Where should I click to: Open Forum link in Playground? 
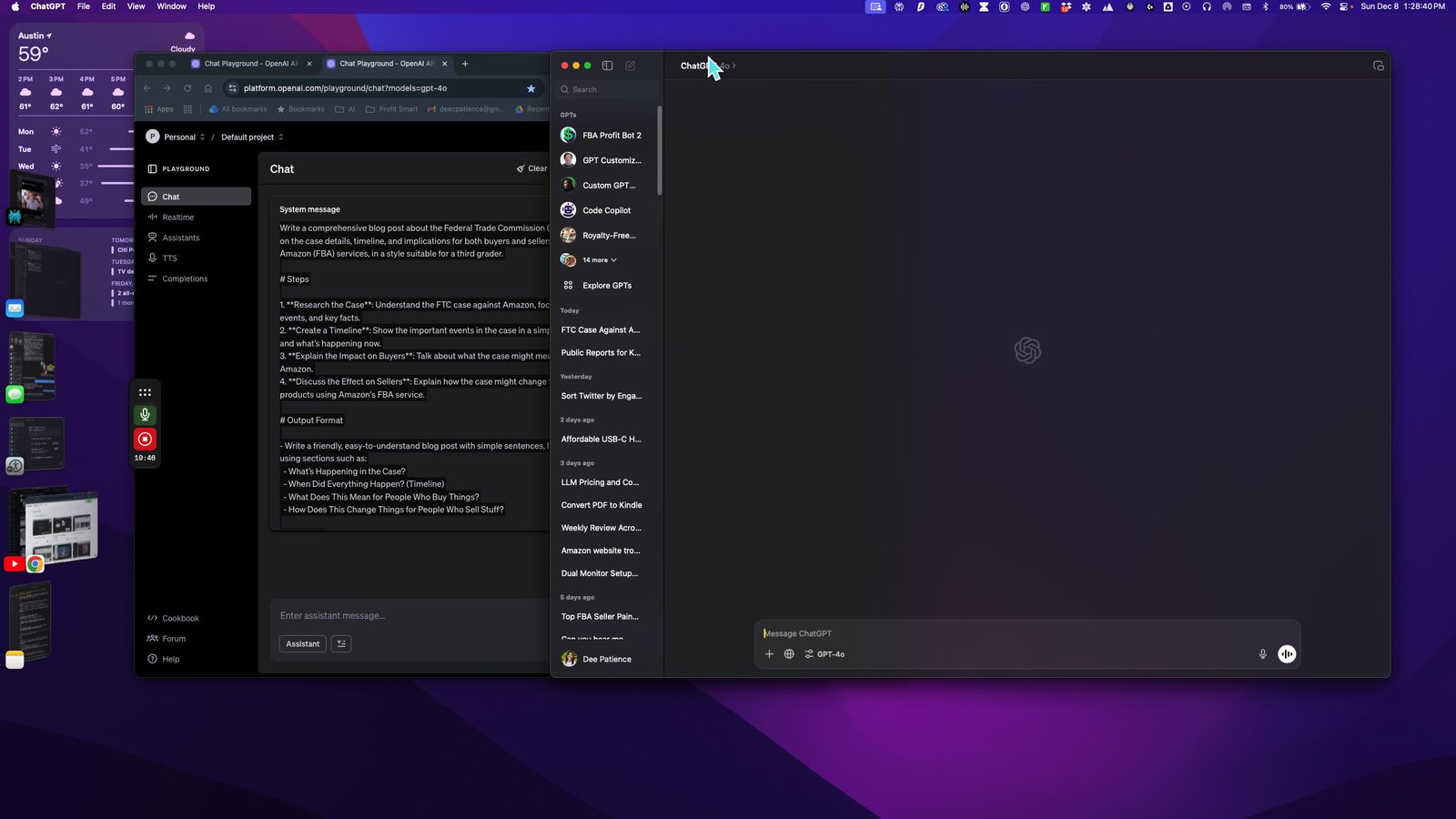[167, 639]
